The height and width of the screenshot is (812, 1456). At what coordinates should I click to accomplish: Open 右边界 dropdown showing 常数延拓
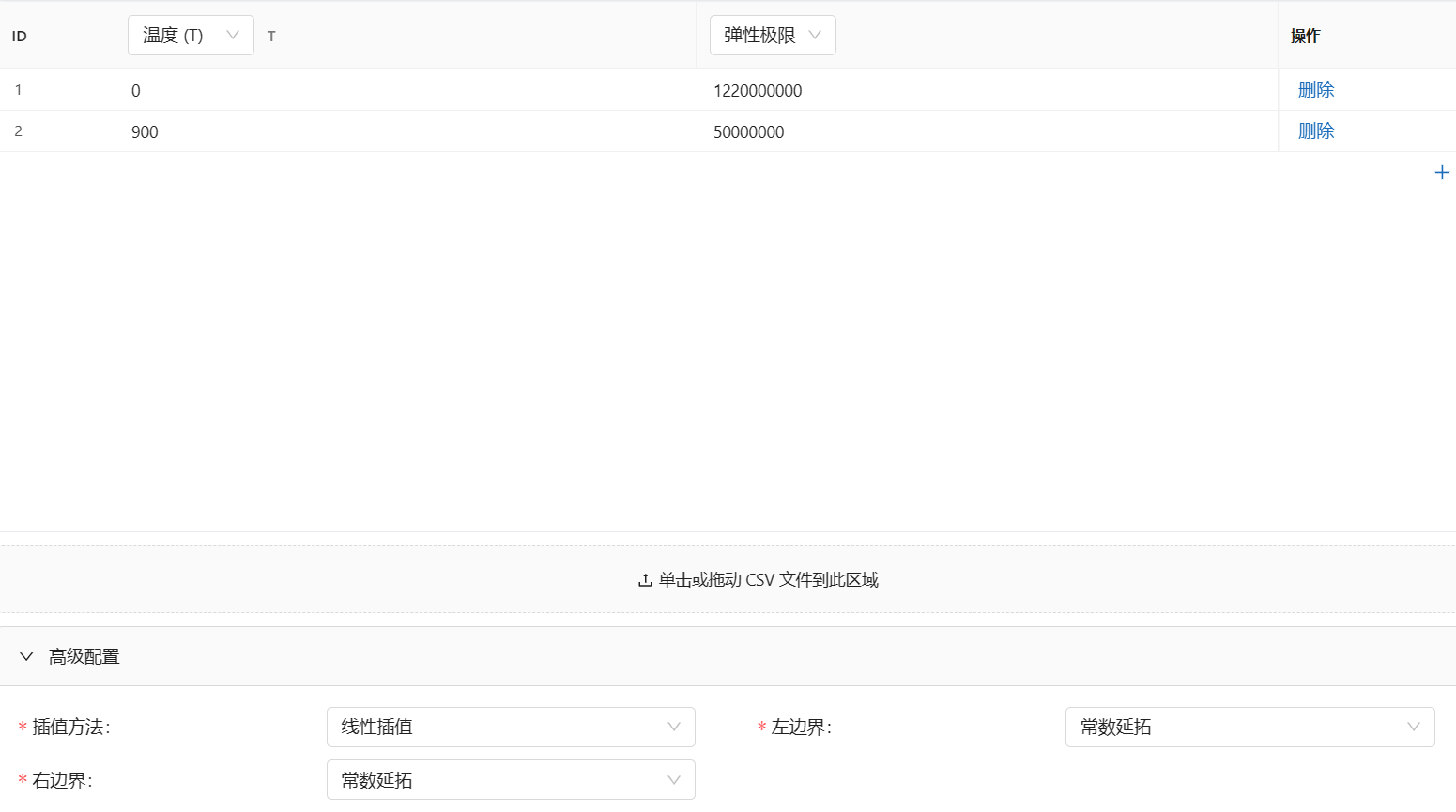coord(511,780)
